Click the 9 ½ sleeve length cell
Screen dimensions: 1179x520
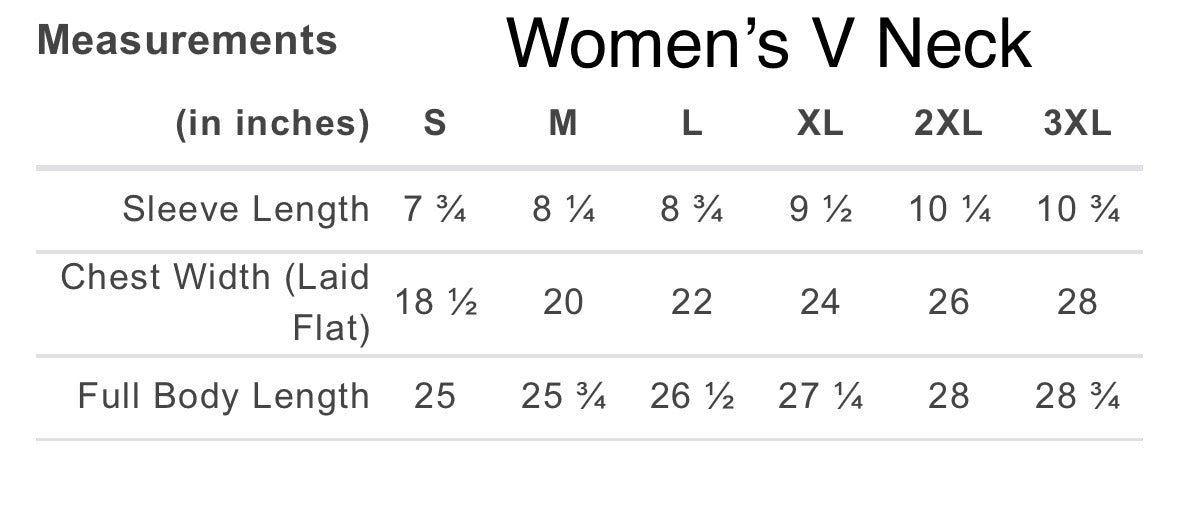(820, 210)
